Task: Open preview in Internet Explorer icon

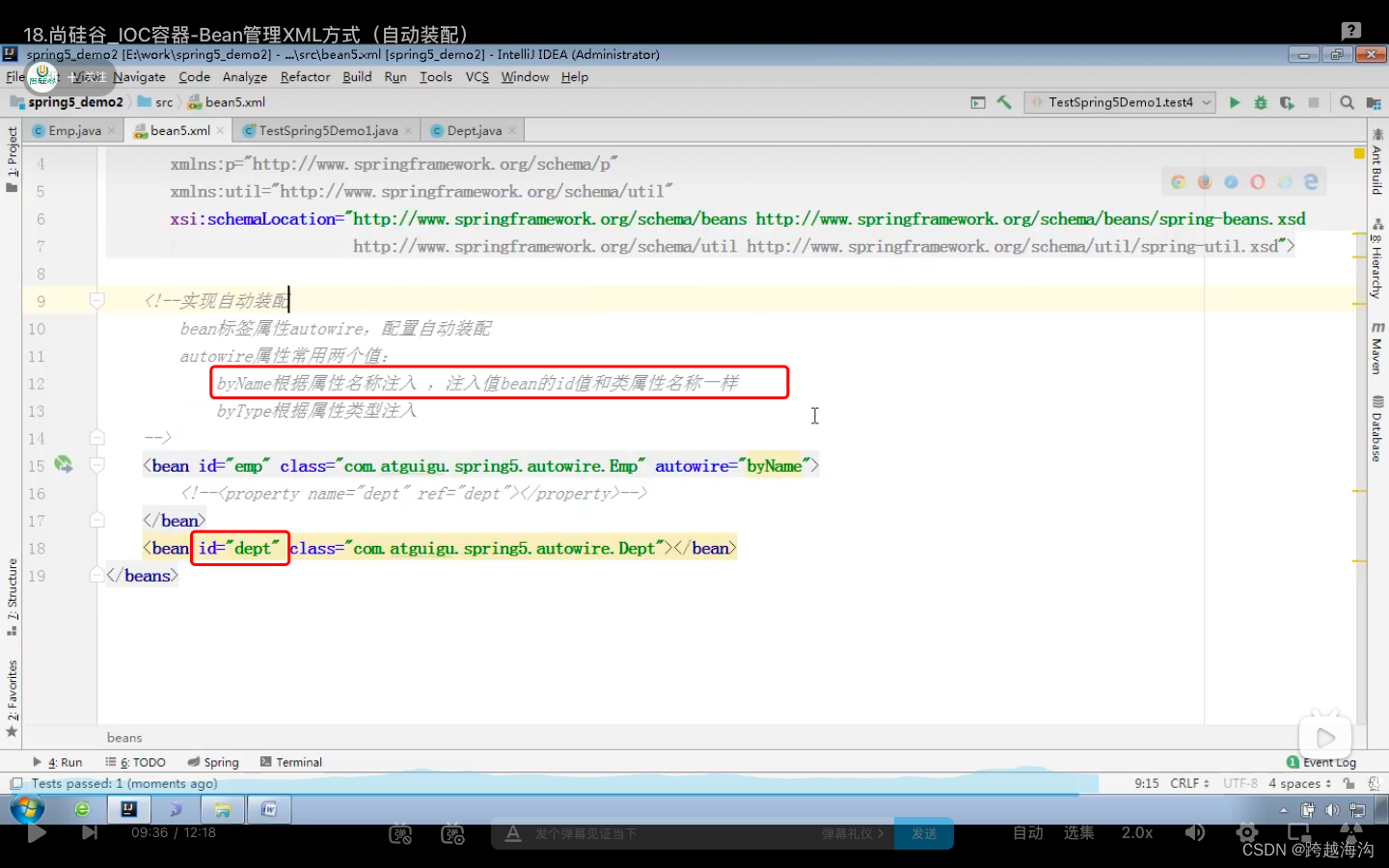Action: pos(1284,181)
